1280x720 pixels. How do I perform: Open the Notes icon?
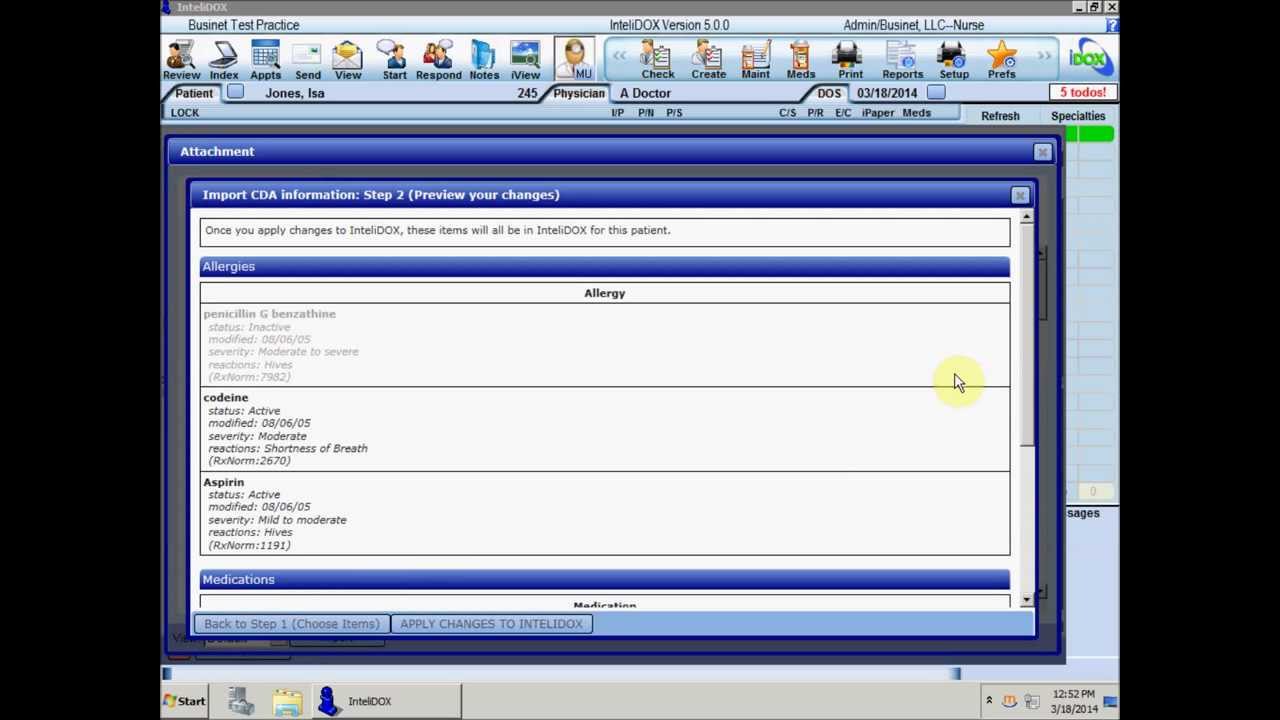[484, 60]
